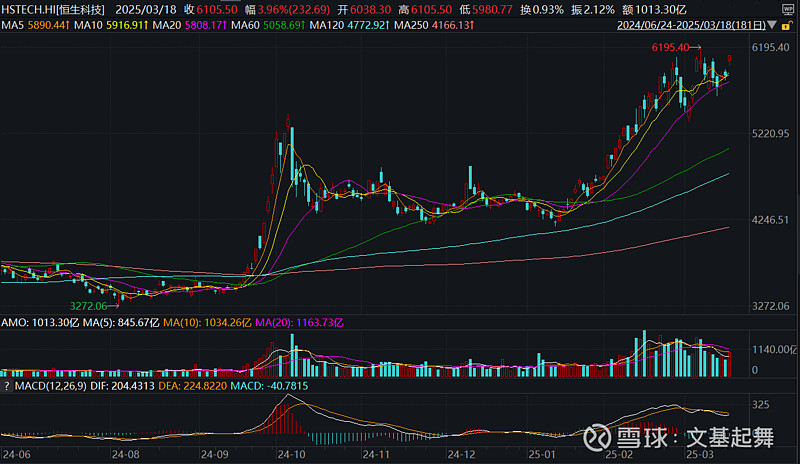Click the MA120 4772.92 indicator label
The height and width of the screenshot is (464, 800).
click(x=350, y=25)
